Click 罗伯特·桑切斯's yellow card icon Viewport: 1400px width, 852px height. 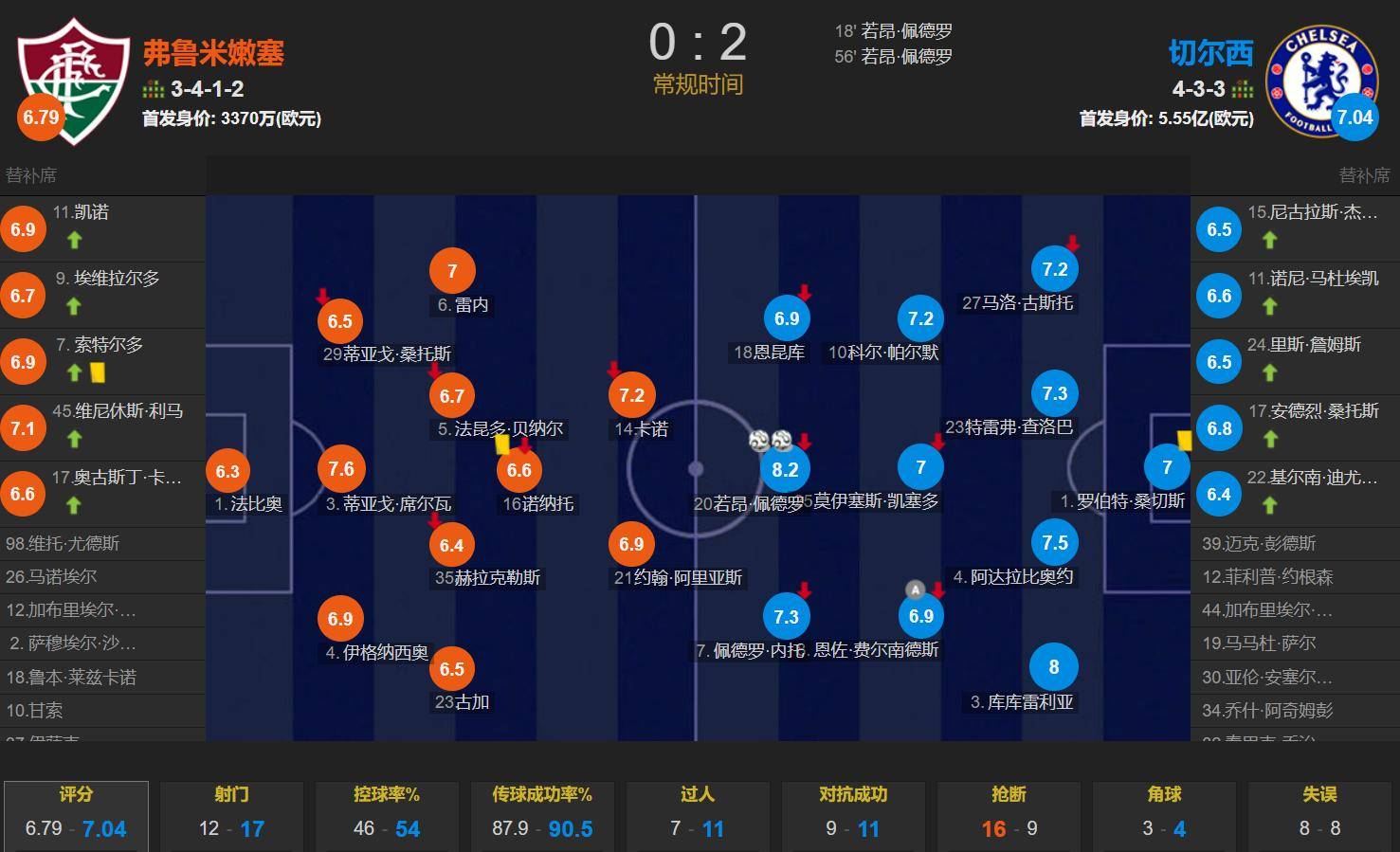pyautogui.click(x=1184, y=440)
